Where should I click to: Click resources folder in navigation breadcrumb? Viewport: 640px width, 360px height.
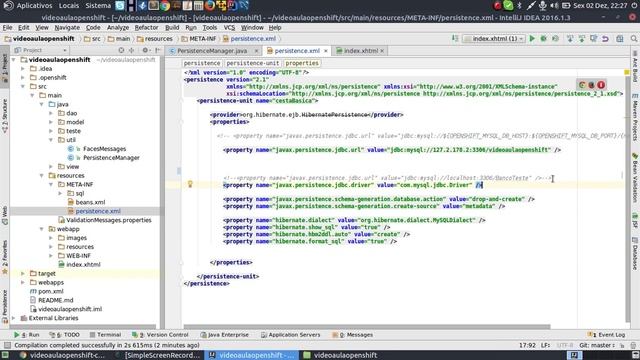(155, 39)
